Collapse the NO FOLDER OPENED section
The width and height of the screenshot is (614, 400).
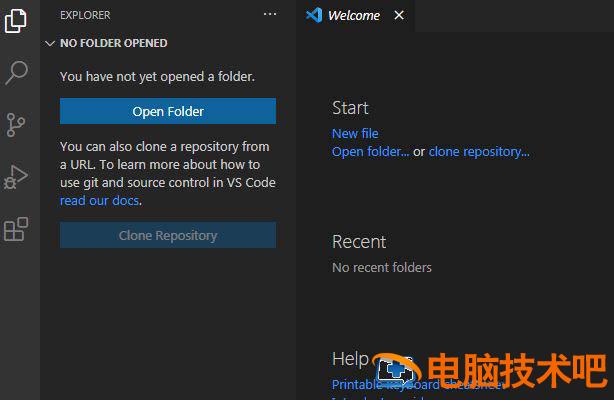tap(50, 43)
